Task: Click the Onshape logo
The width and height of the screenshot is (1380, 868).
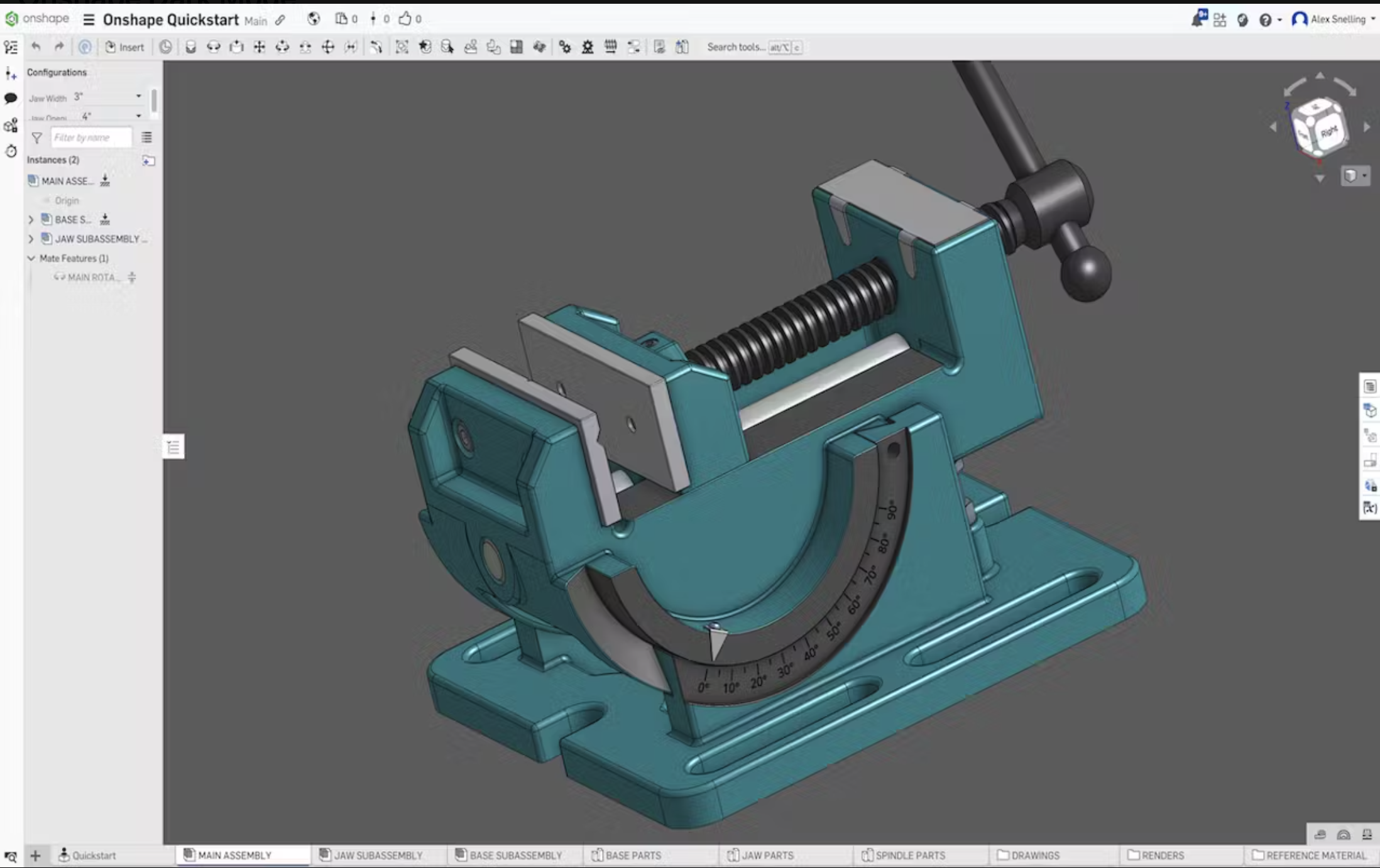Action: point(37,19)
